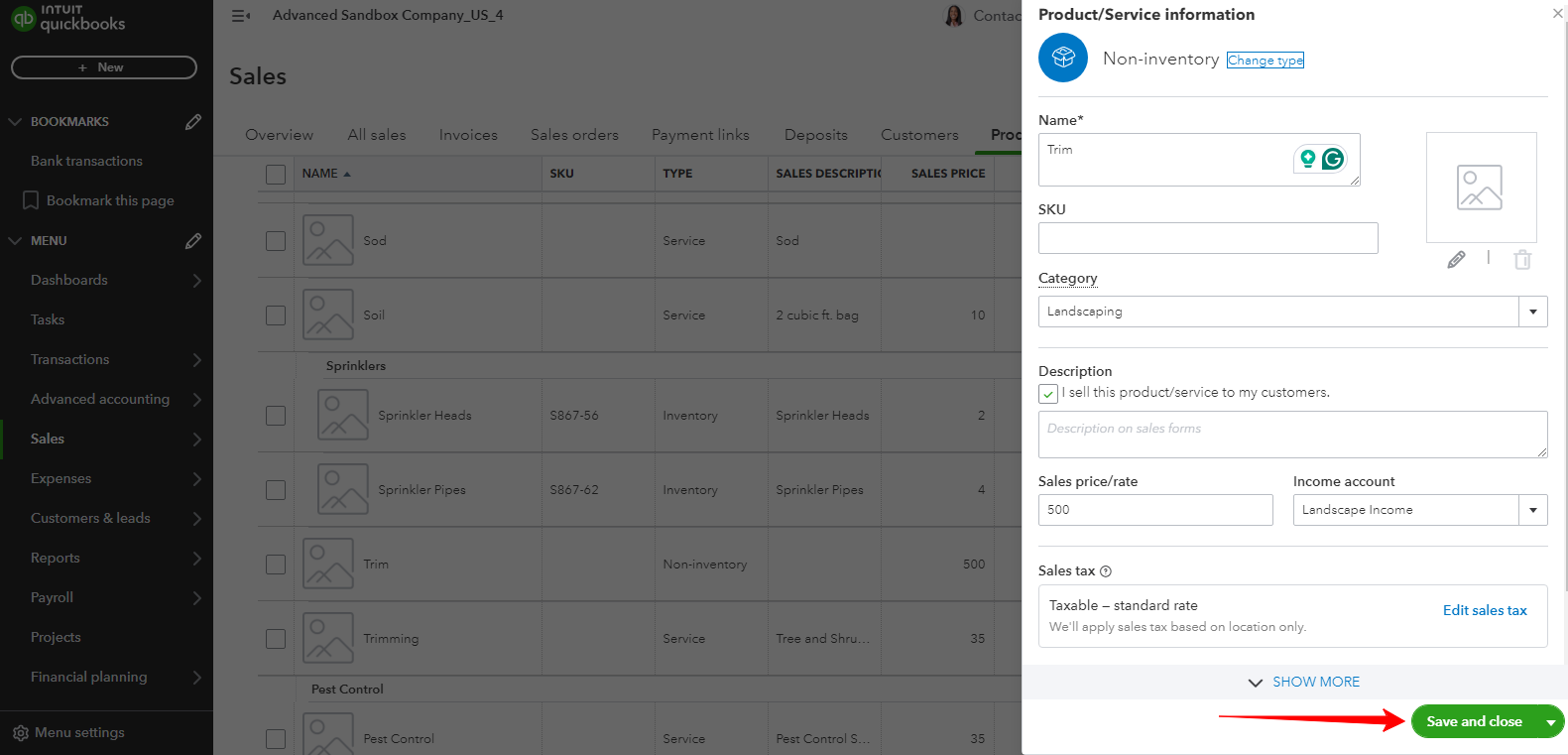
Task: Switch to the Invoices tab
Action: pyautogui.click(x=468, y=135)
